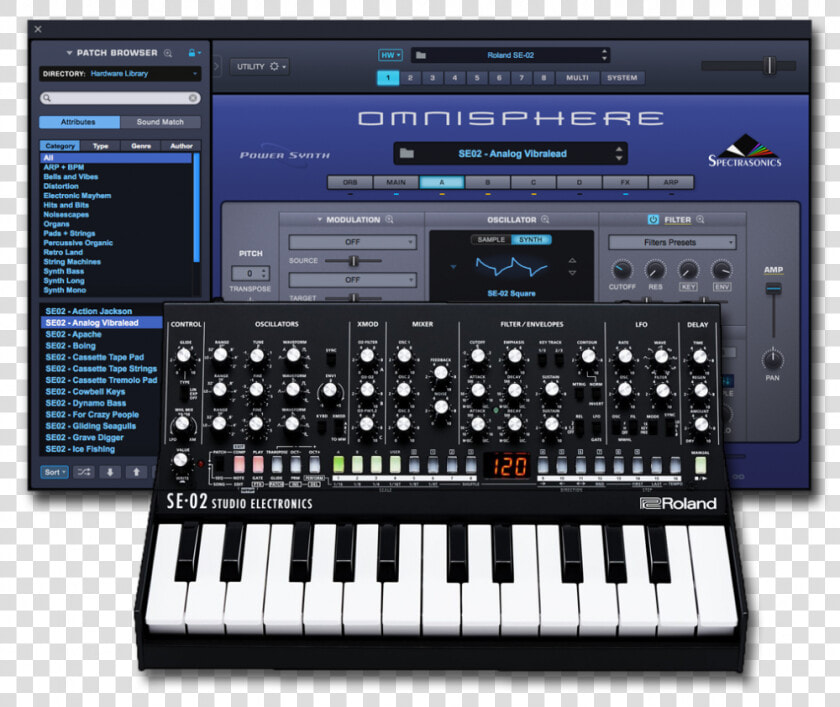Switch the oscillator to SYNTH mode
Viewport: 840px width, 707px height.
(531, 239)
